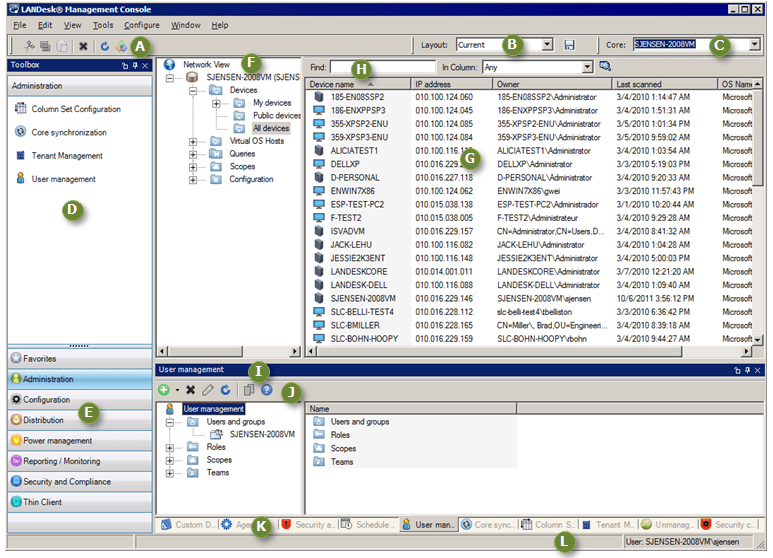Open the View menu

pyautogui.click(x=72, y=25)
